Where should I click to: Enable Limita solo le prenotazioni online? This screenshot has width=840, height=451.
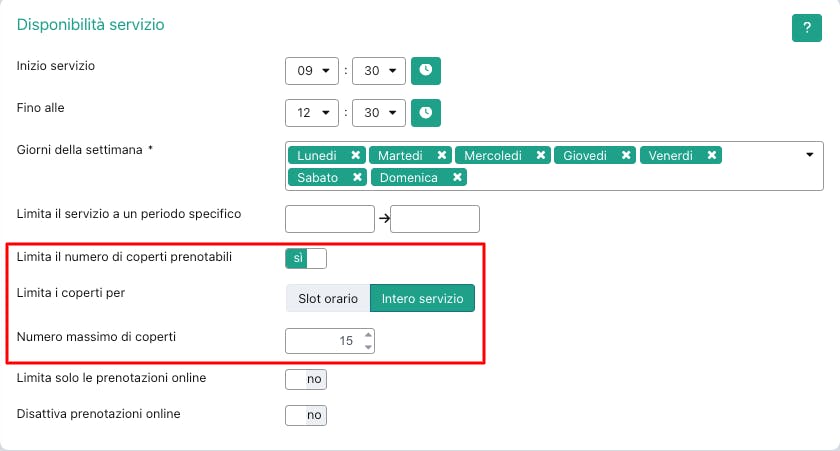[x=306, y=379]
